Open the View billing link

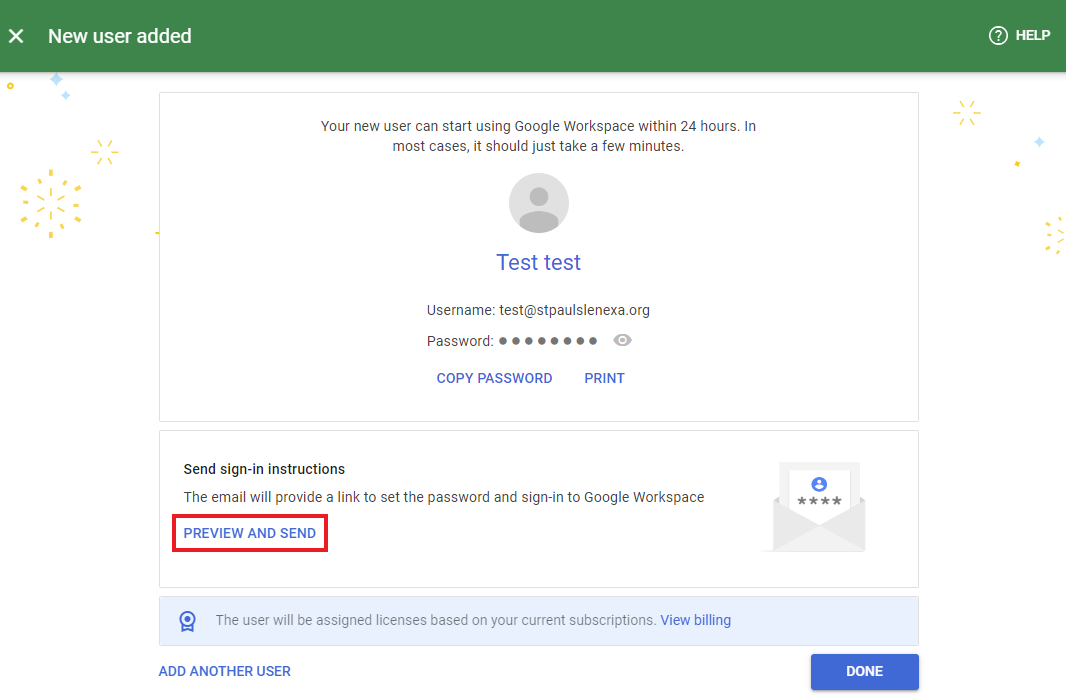coord(695,621)
